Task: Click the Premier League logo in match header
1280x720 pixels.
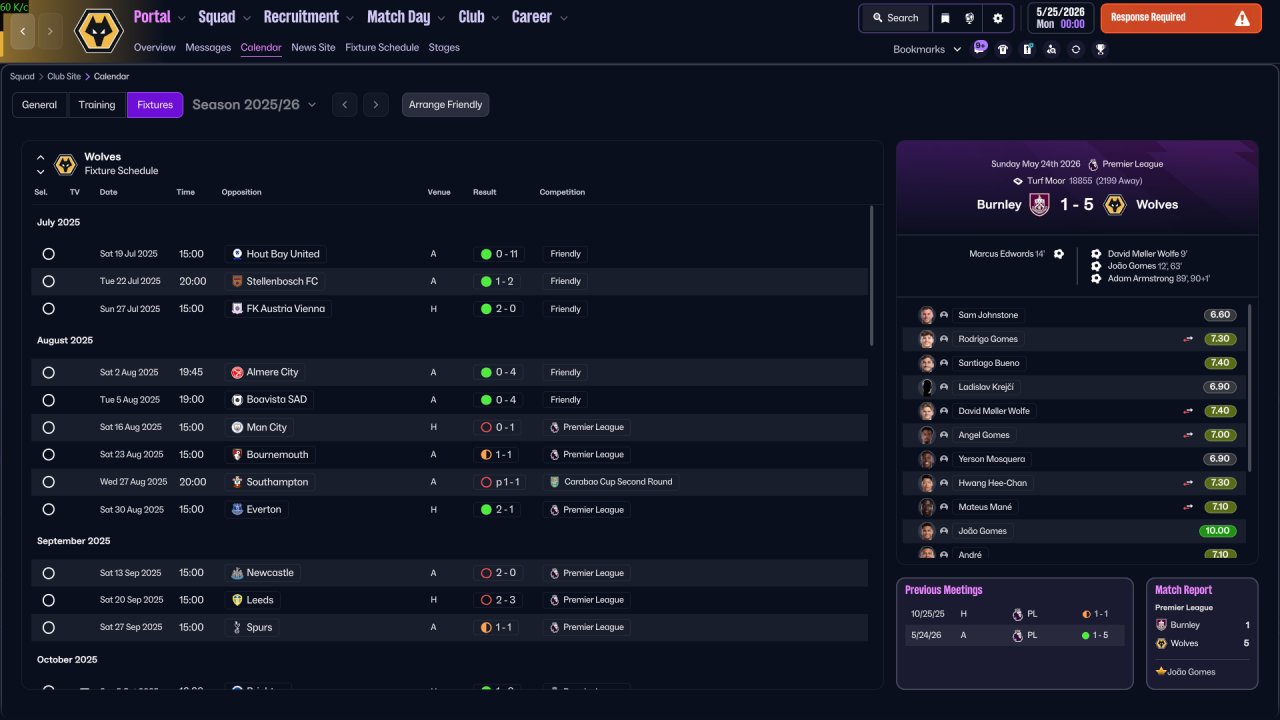Action: pos(1093,164)
